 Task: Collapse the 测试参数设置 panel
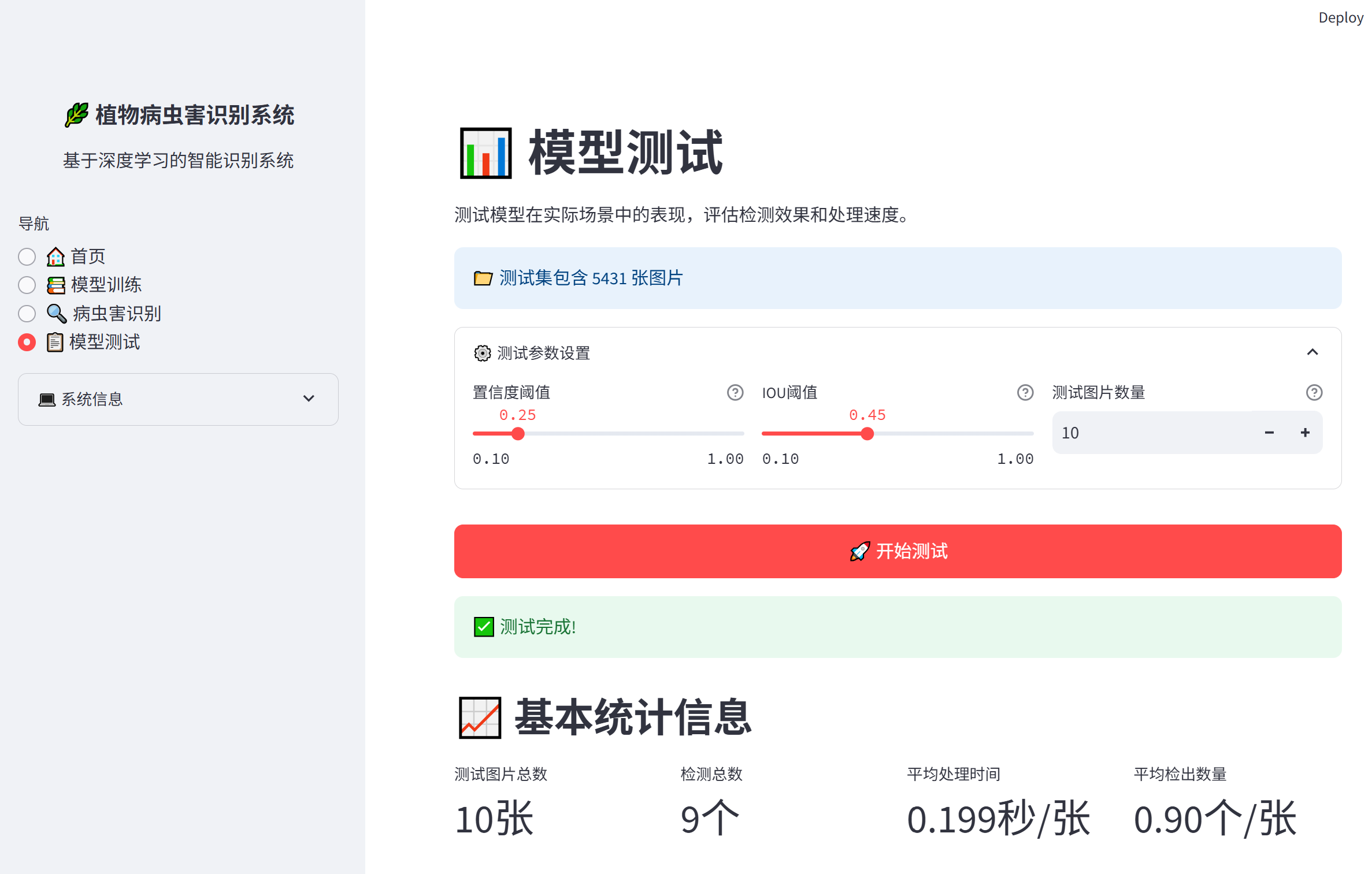pyautogui.click(x=1312, y=352)
